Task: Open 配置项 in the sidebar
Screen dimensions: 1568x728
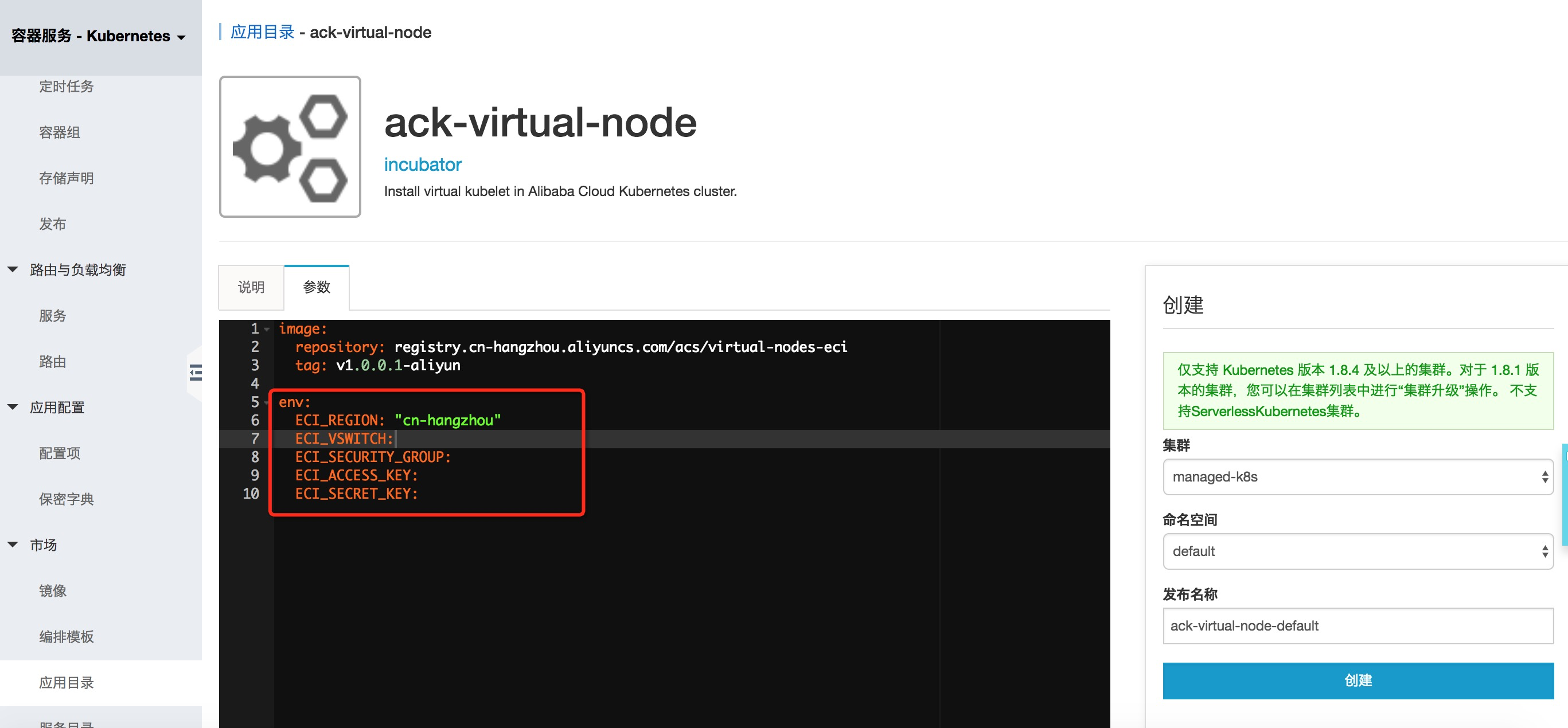Action: pyautogui.click(x=60, y=453)
